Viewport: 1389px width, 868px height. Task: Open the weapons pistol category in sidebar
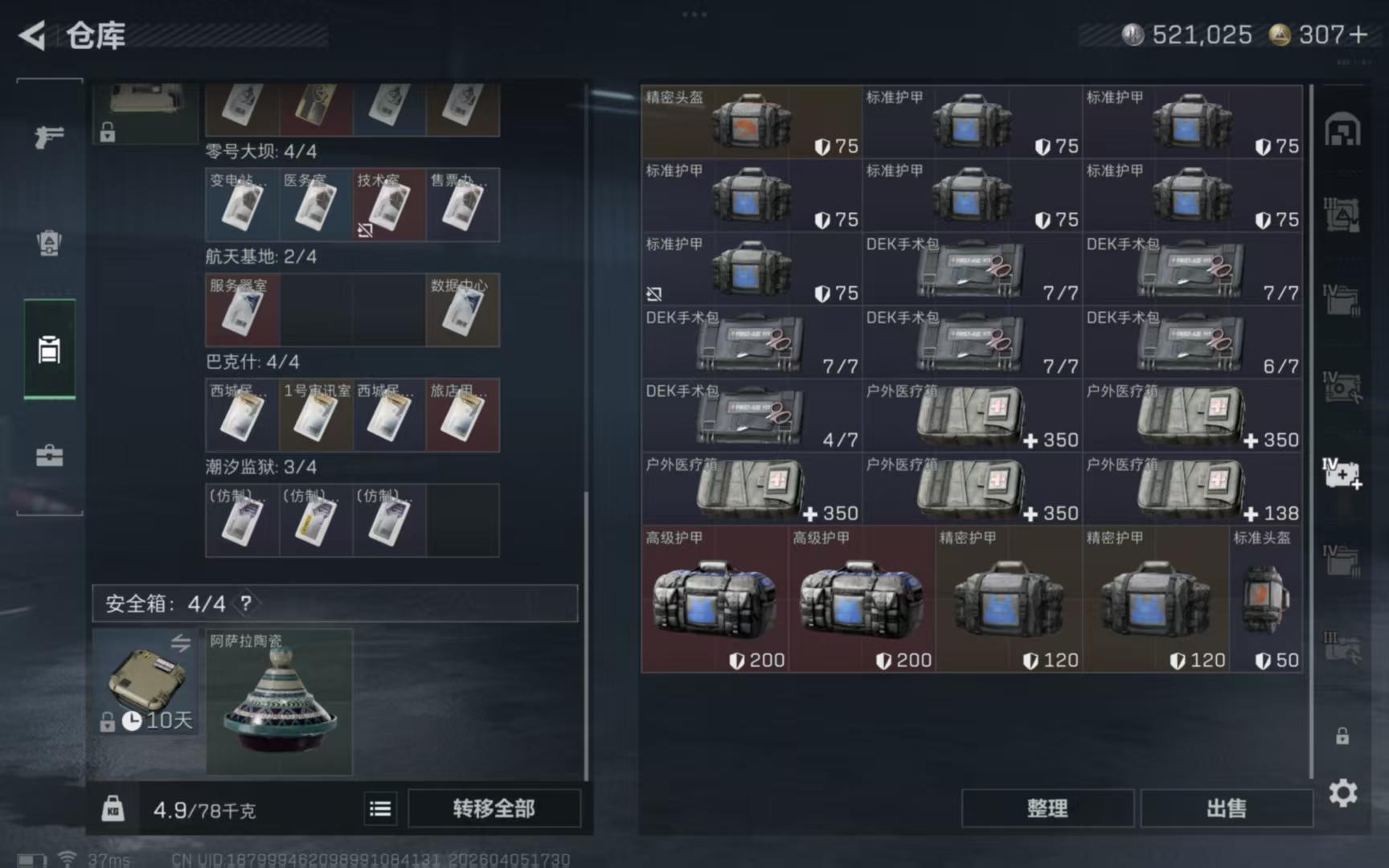coord(49,137)
